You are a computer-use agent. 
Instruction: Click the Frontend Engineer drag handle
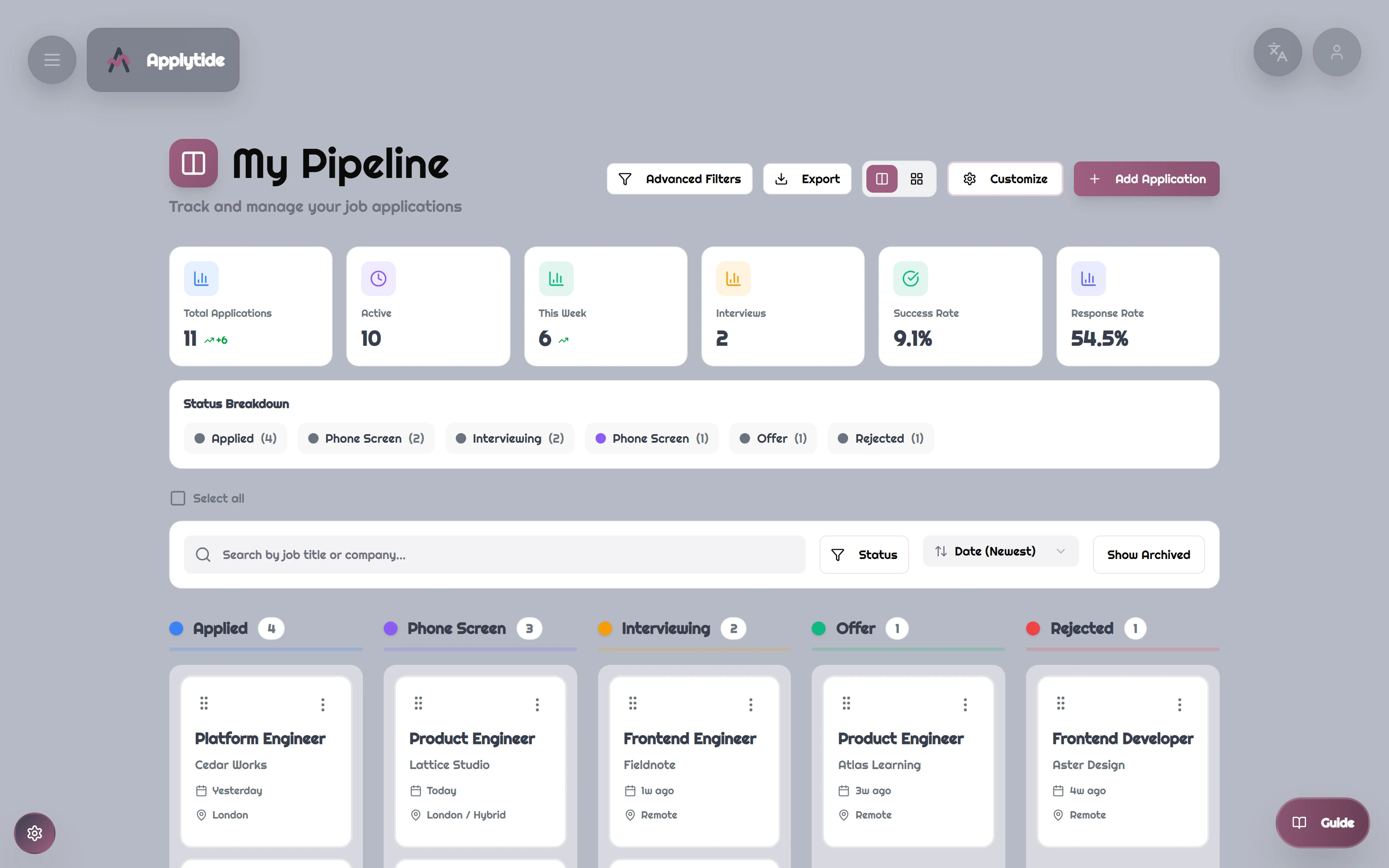click(x=632, y=703)
